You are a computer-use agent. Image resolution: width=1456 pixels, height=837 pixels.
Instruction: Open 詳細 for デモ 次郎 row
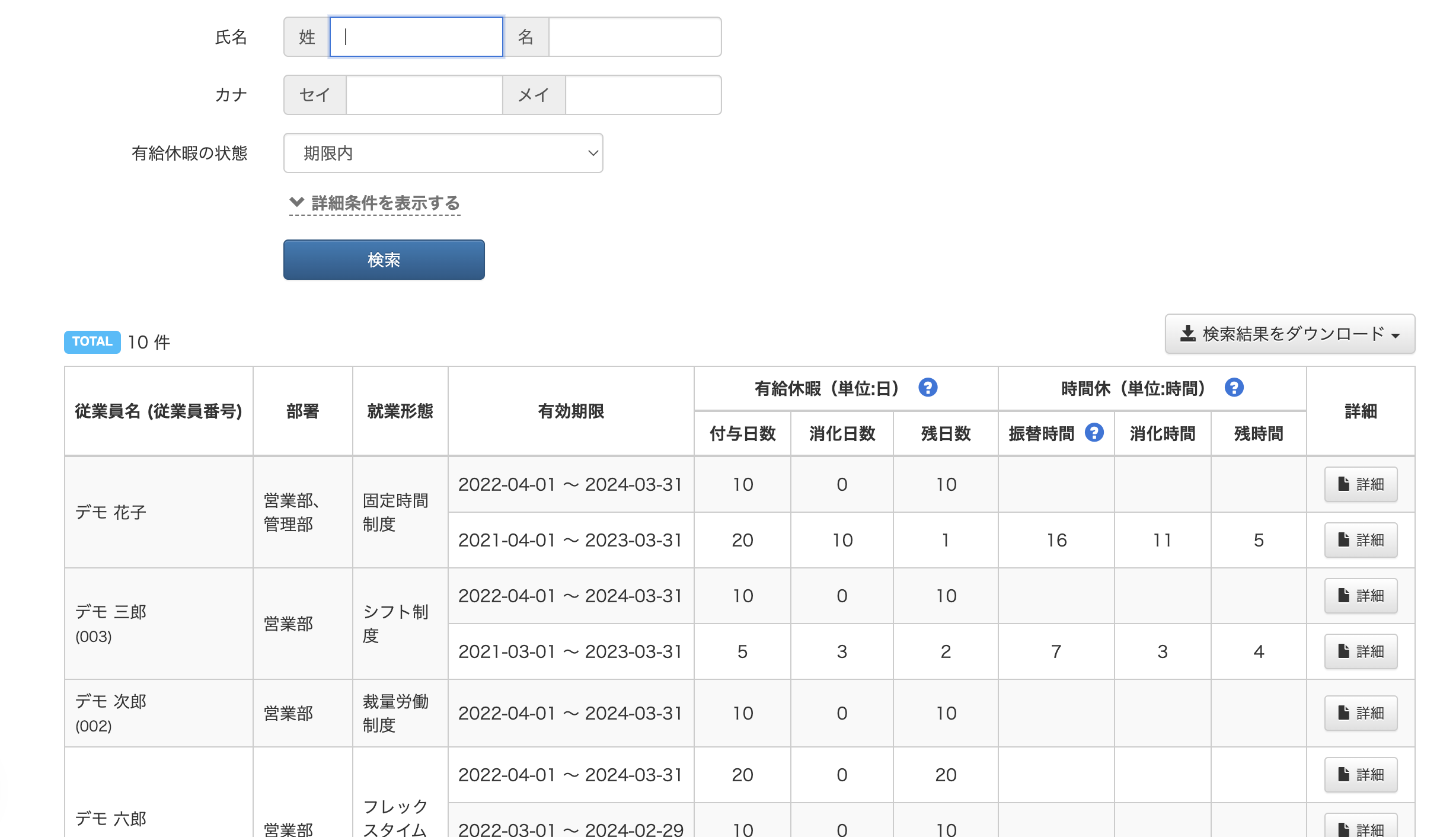pos(1361,713)
